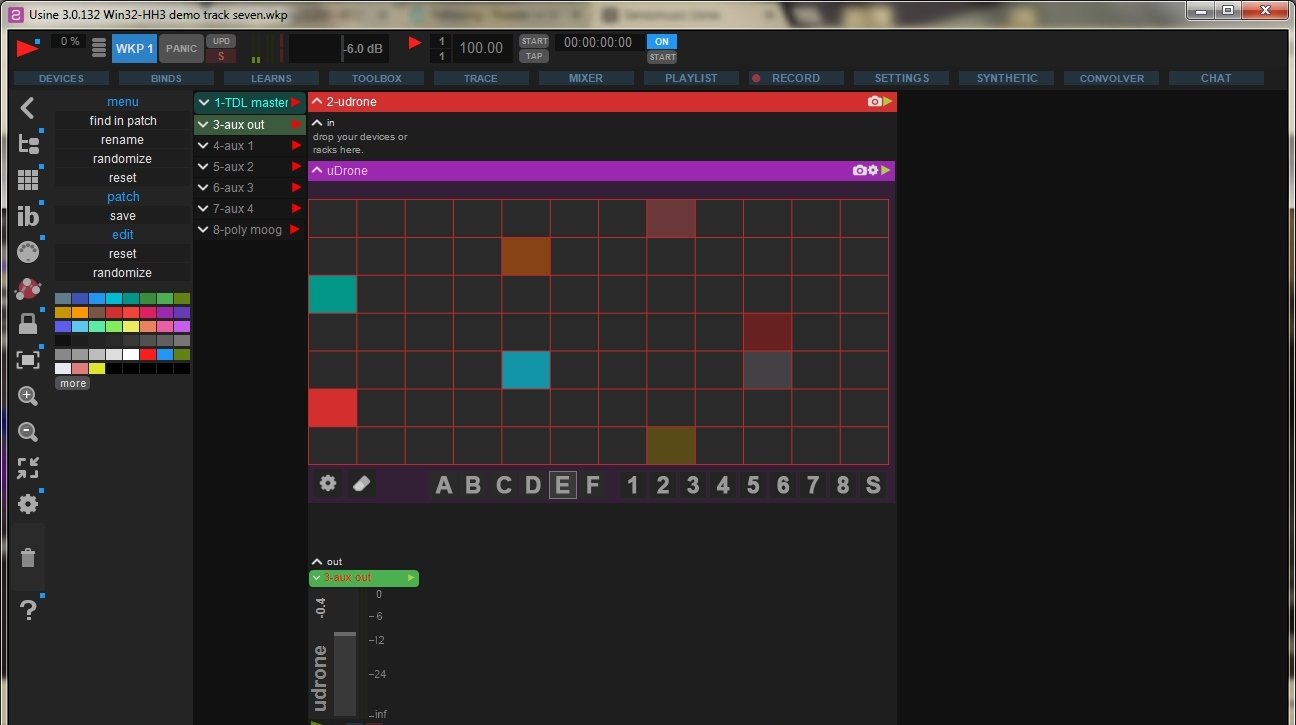The width and height of the screenshot is (1296, 725).
Task: Toggle the UPD button in top bar
Action: click(221, 41)
